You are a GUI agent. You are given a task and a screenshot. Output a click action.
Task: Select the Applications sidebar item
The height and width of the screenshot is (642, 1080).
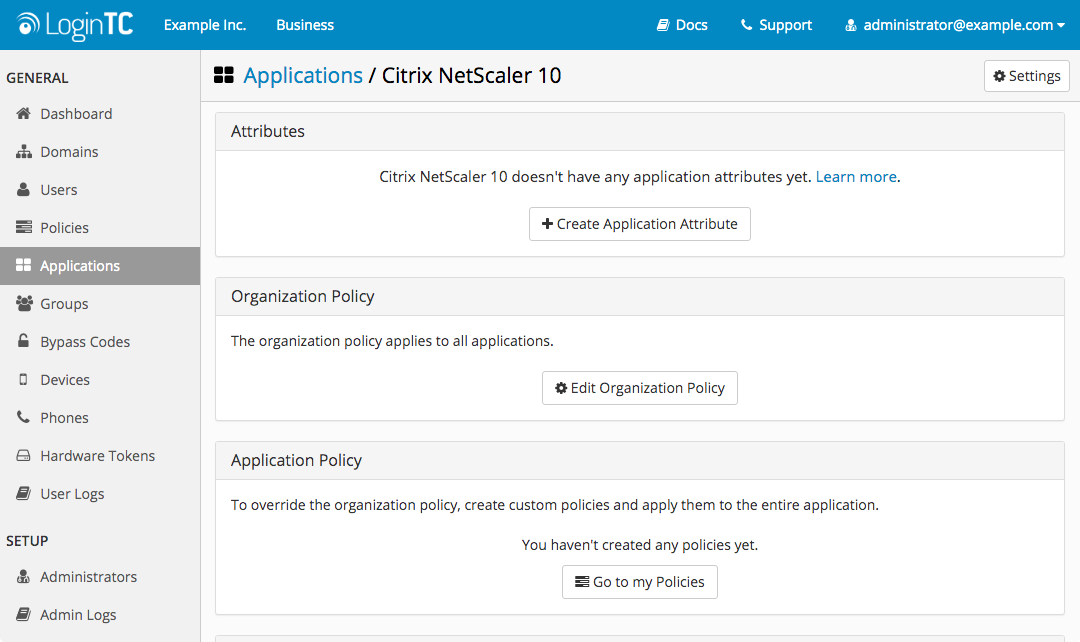pos(100,266)
